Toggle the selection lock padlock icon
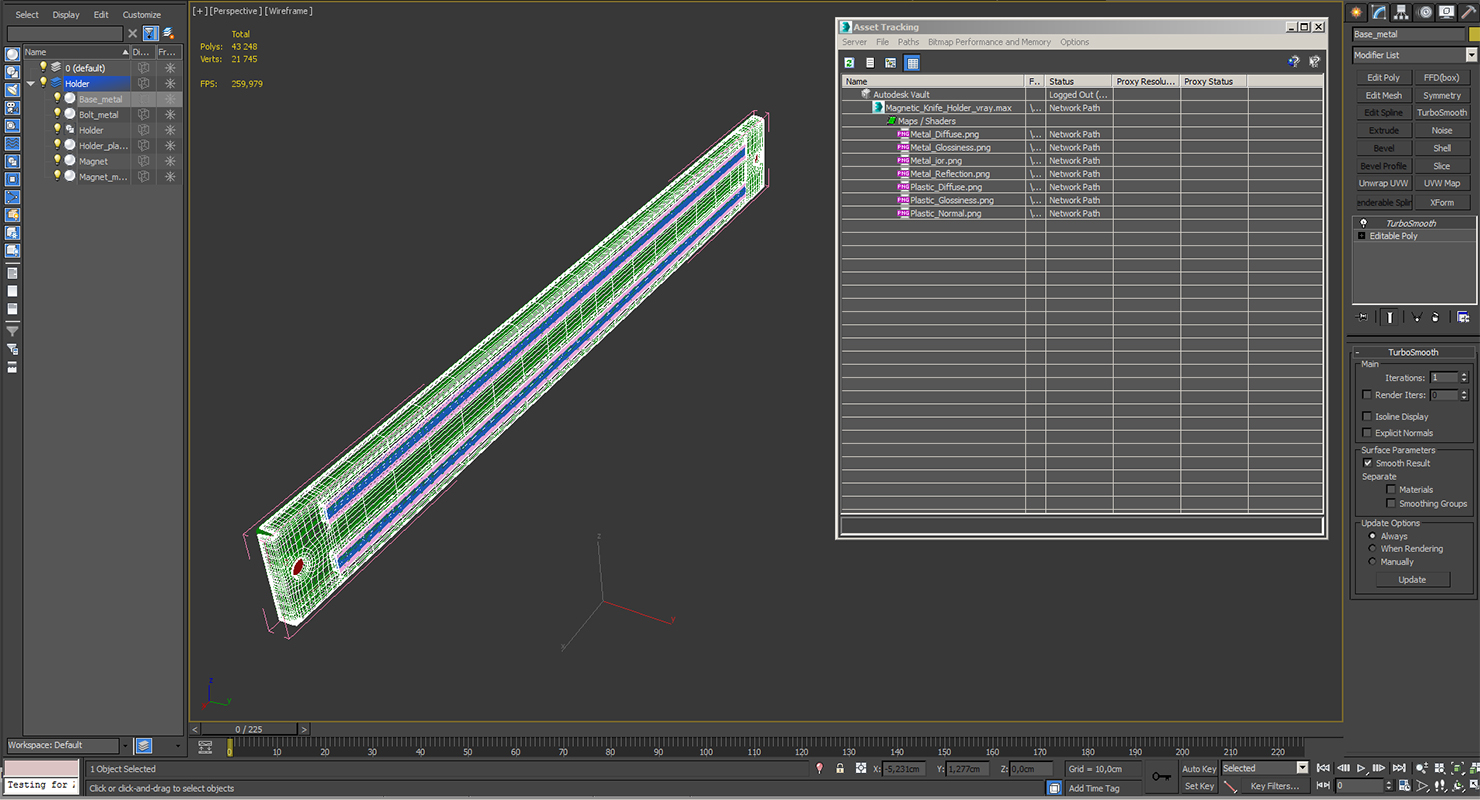1480x800 pixels. point(840,768)
